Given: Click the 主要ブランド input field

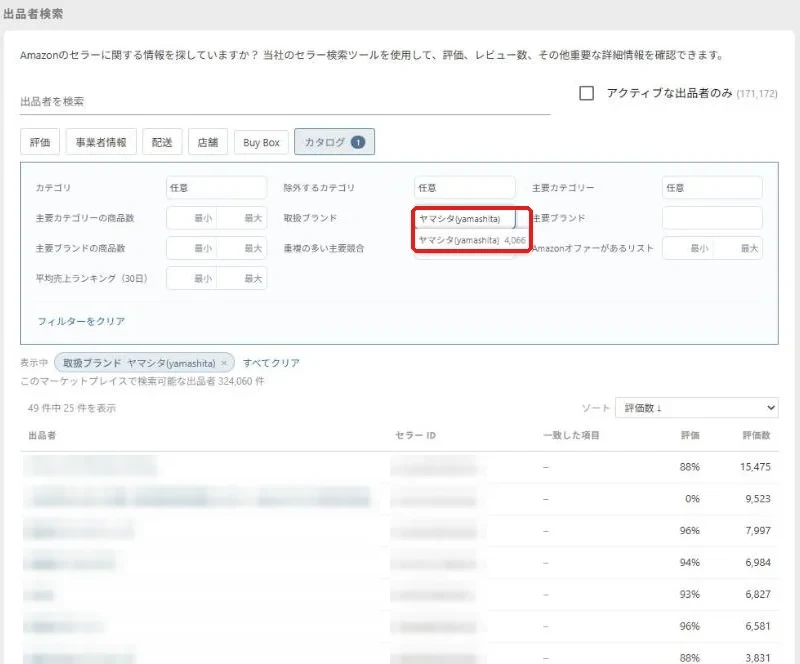Looking at the screenshot, I should pos(712,218).
